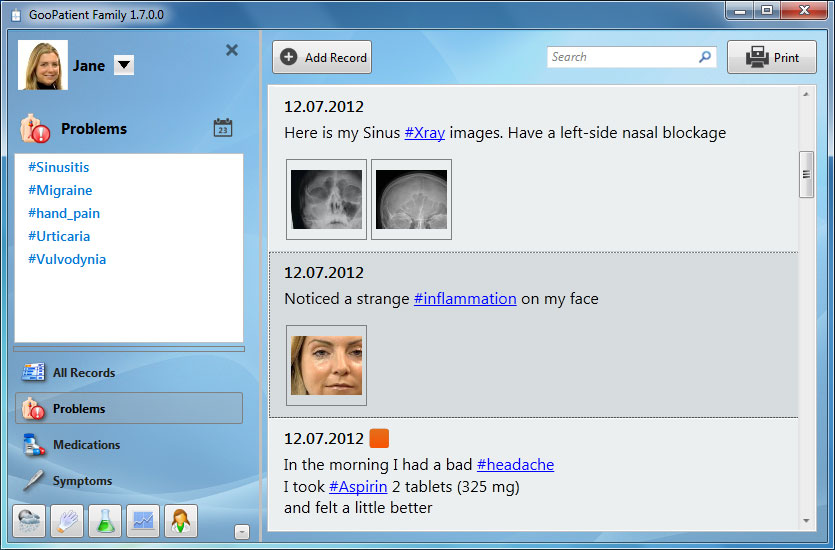Open the doctor avatar icon button
This screenshot has width=835, height=550.
coord(181,521)
